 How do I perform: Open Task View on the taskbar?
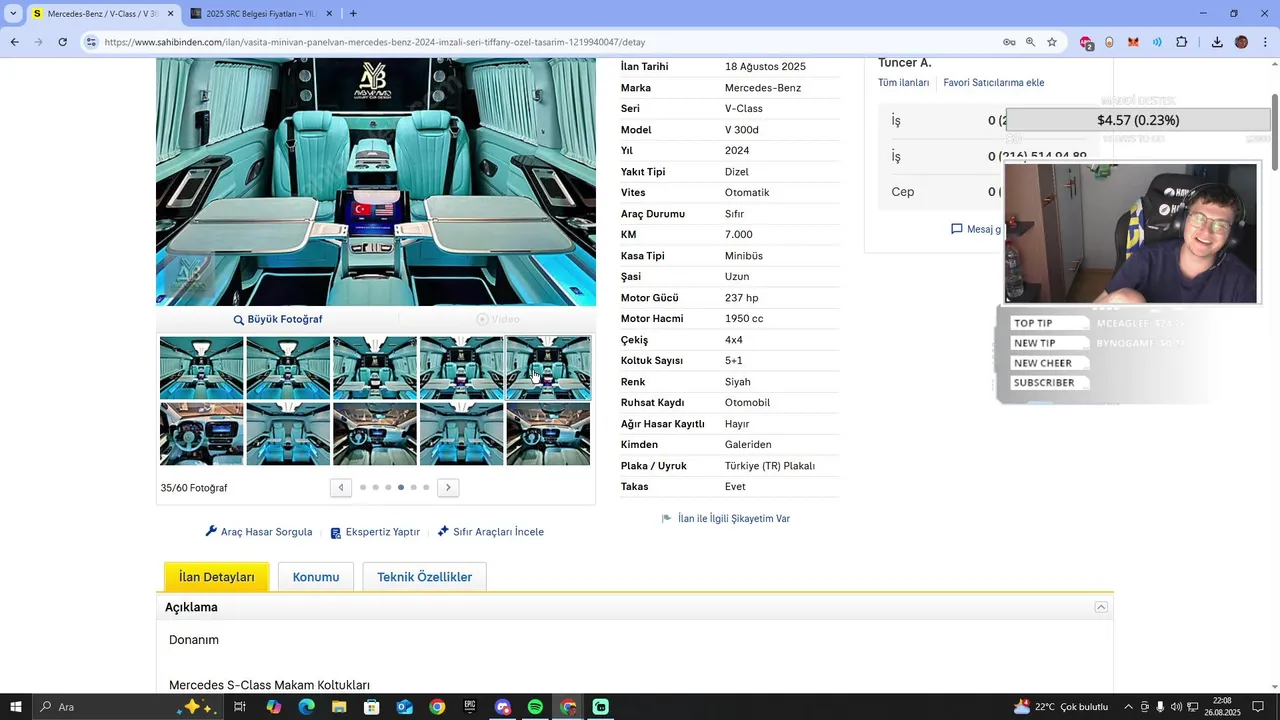pyautogui.click(x=240, y=707)
